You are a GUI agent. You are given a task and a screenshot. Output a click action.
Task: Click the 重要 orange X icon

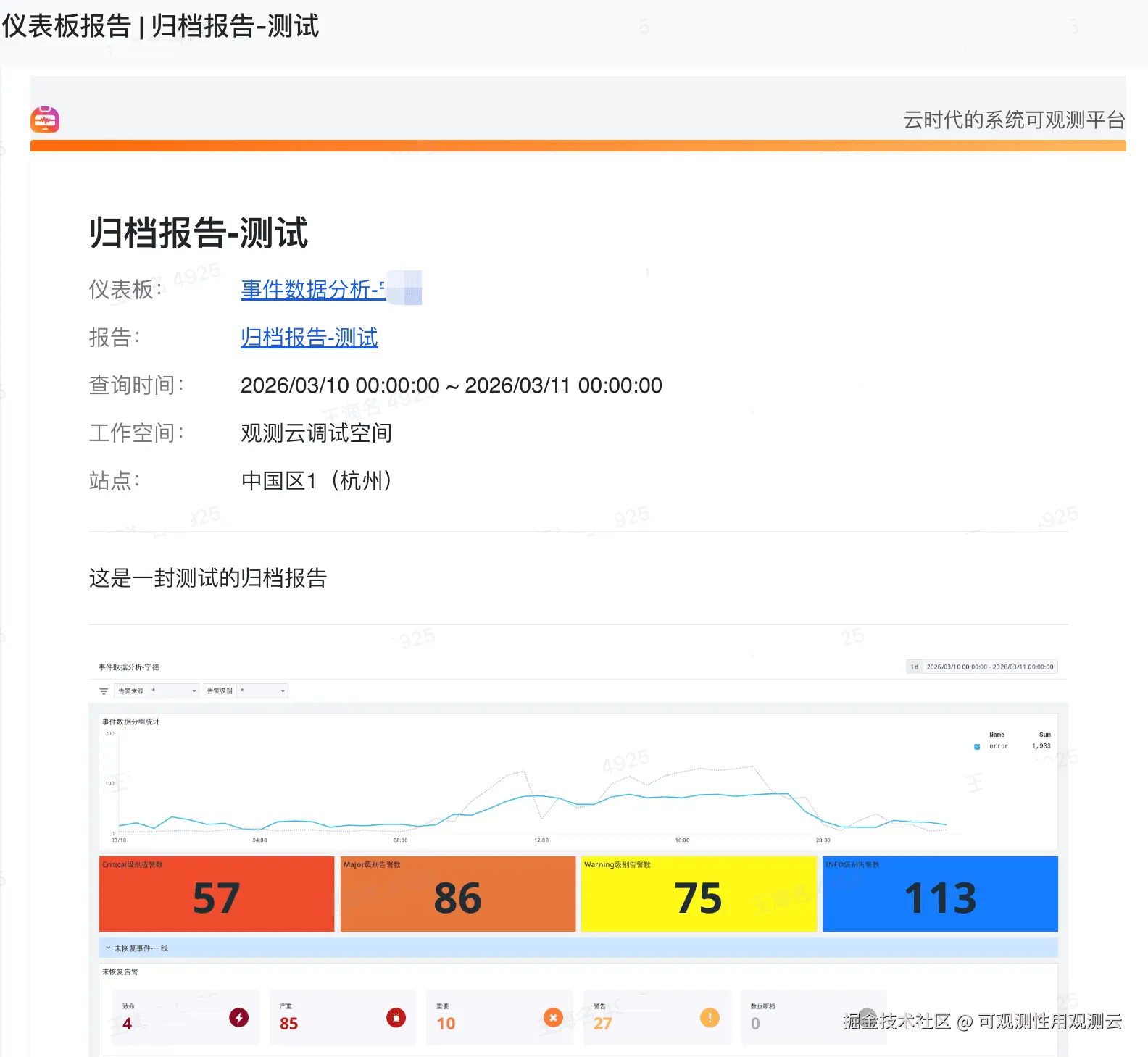click(553, 1017)
